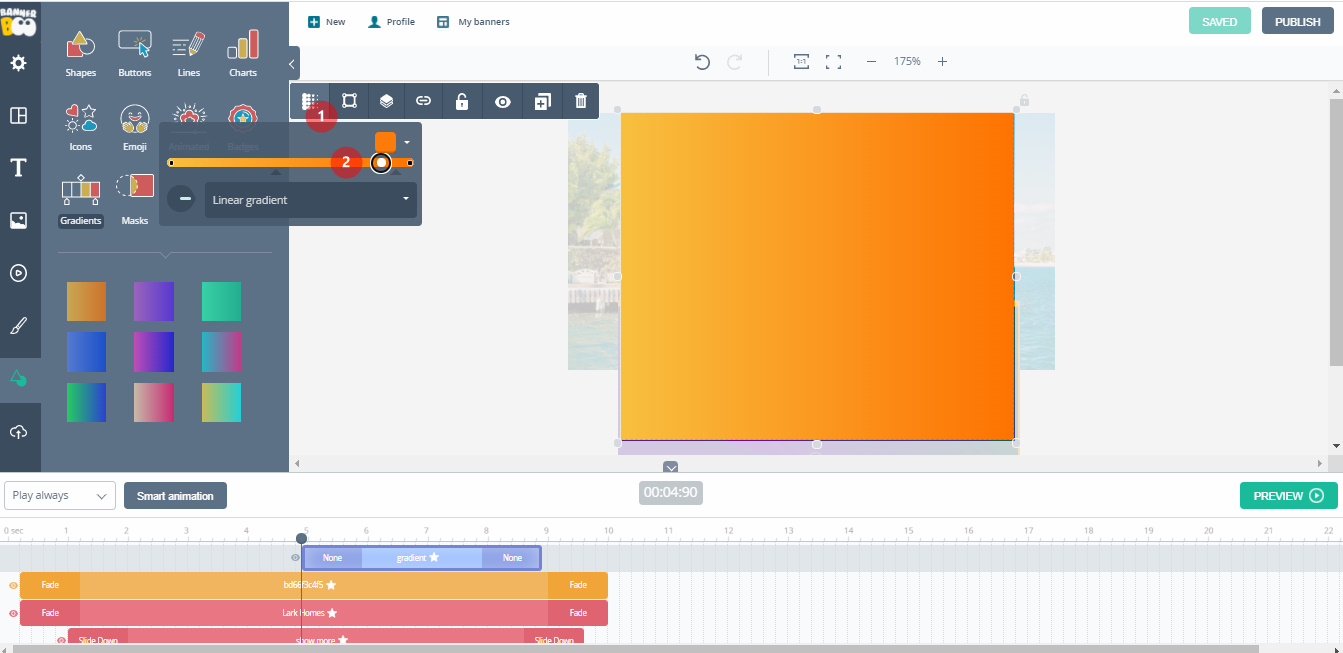This screenshot has height=653, width=1343.
Task: Choose the orange-brown gradient preset
Action: pyautogui.click(x=86, y=301)
